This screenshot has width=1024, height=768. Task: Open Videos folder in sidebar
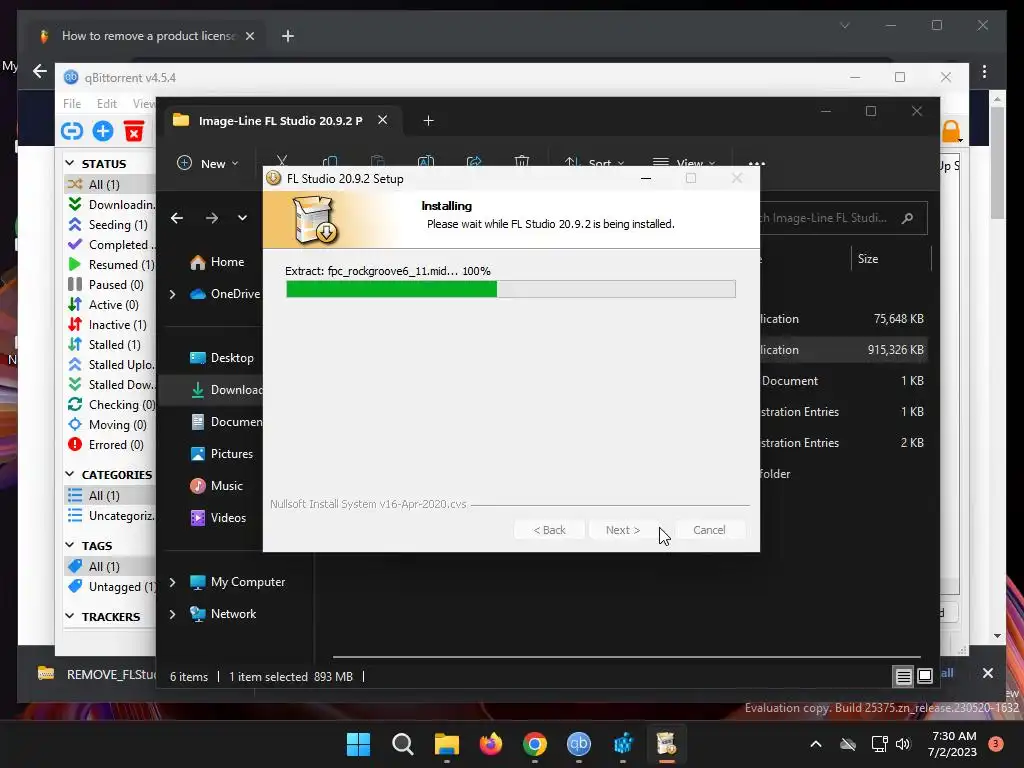(218, 518)
